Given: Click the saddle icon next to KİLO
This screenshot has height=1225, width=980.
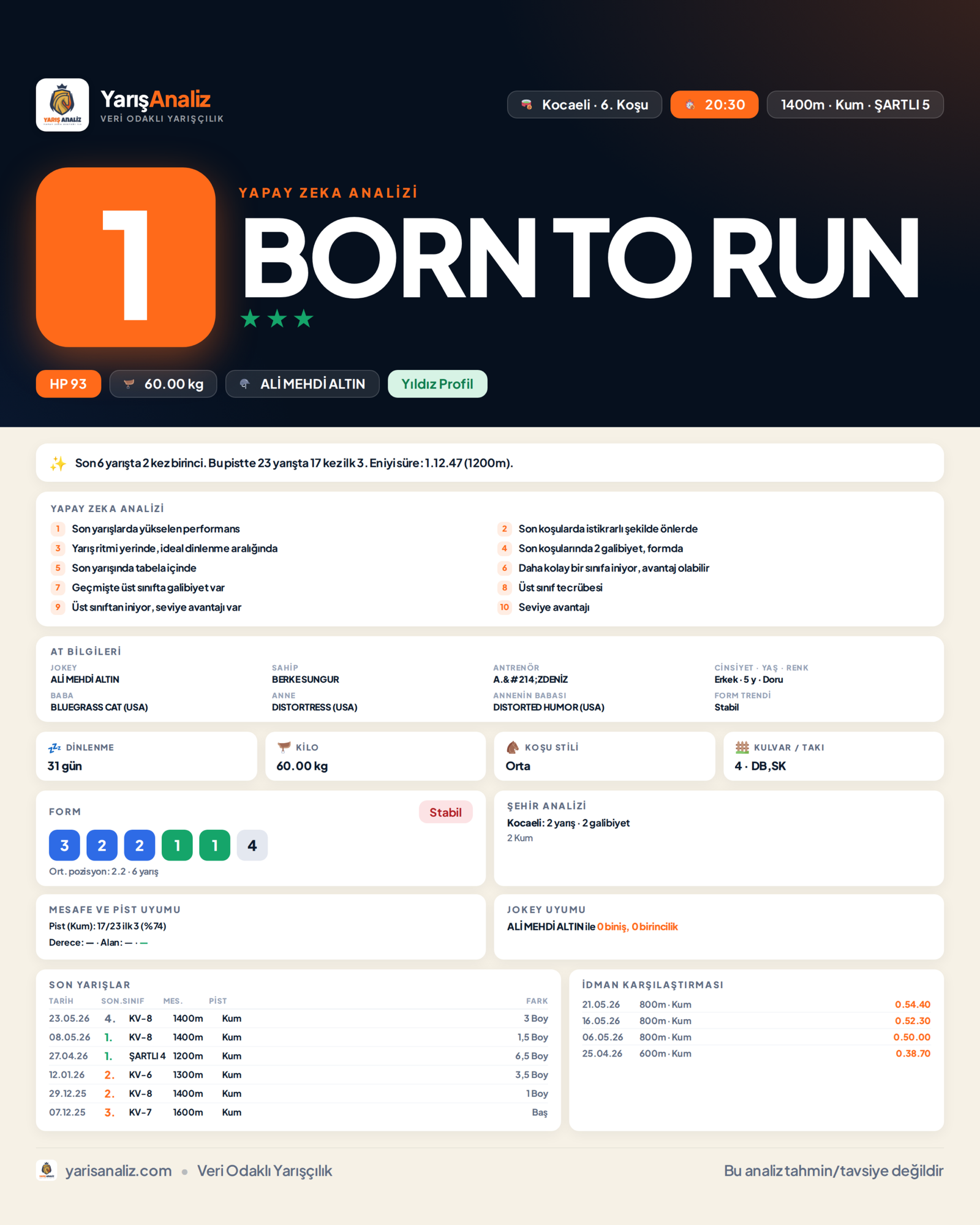Looking at the screenshot, I should click(284, 747).
